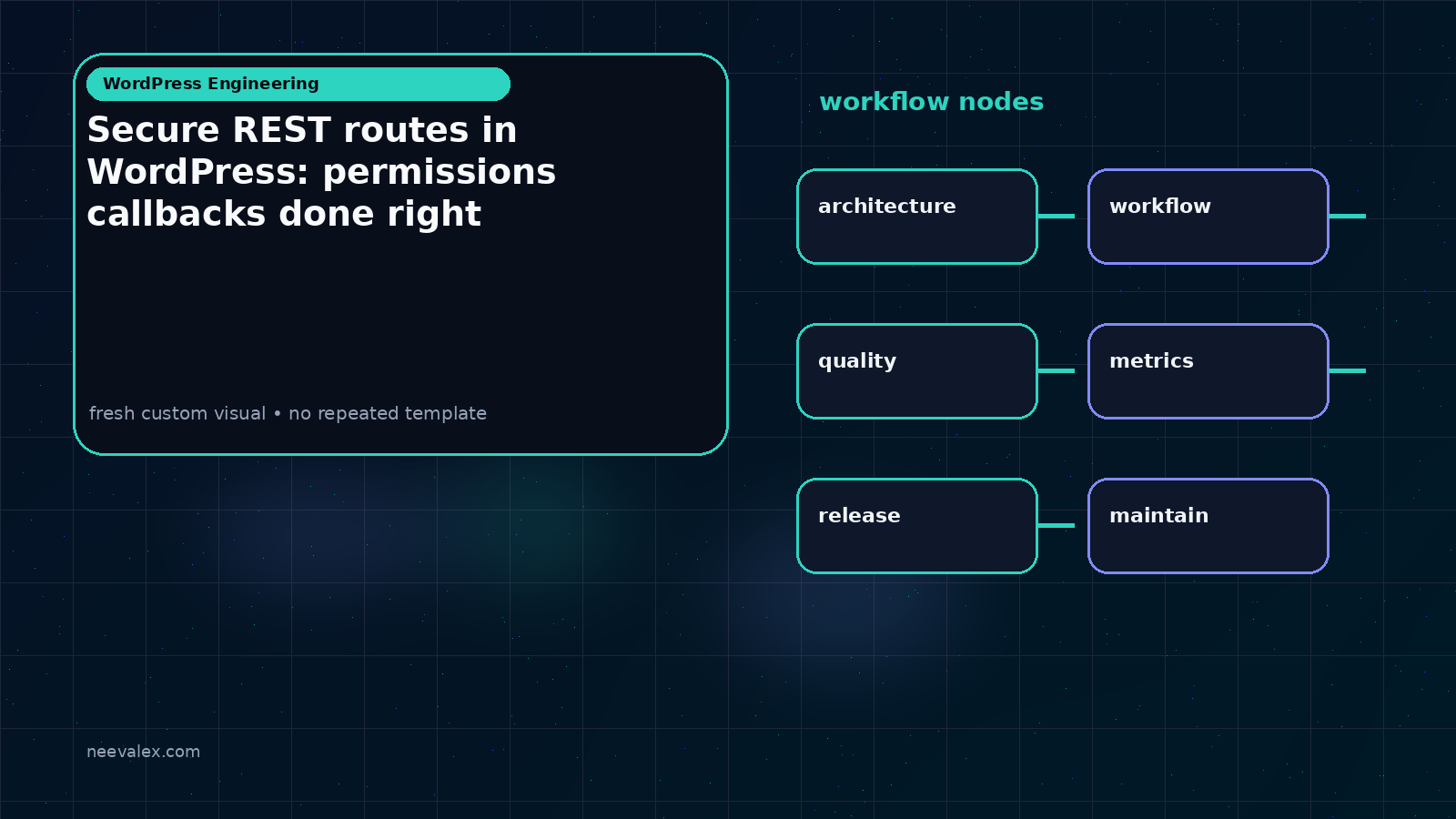Click the Secure REST routes headline
The image size is (1456, 819).
(x=321, y=172)
